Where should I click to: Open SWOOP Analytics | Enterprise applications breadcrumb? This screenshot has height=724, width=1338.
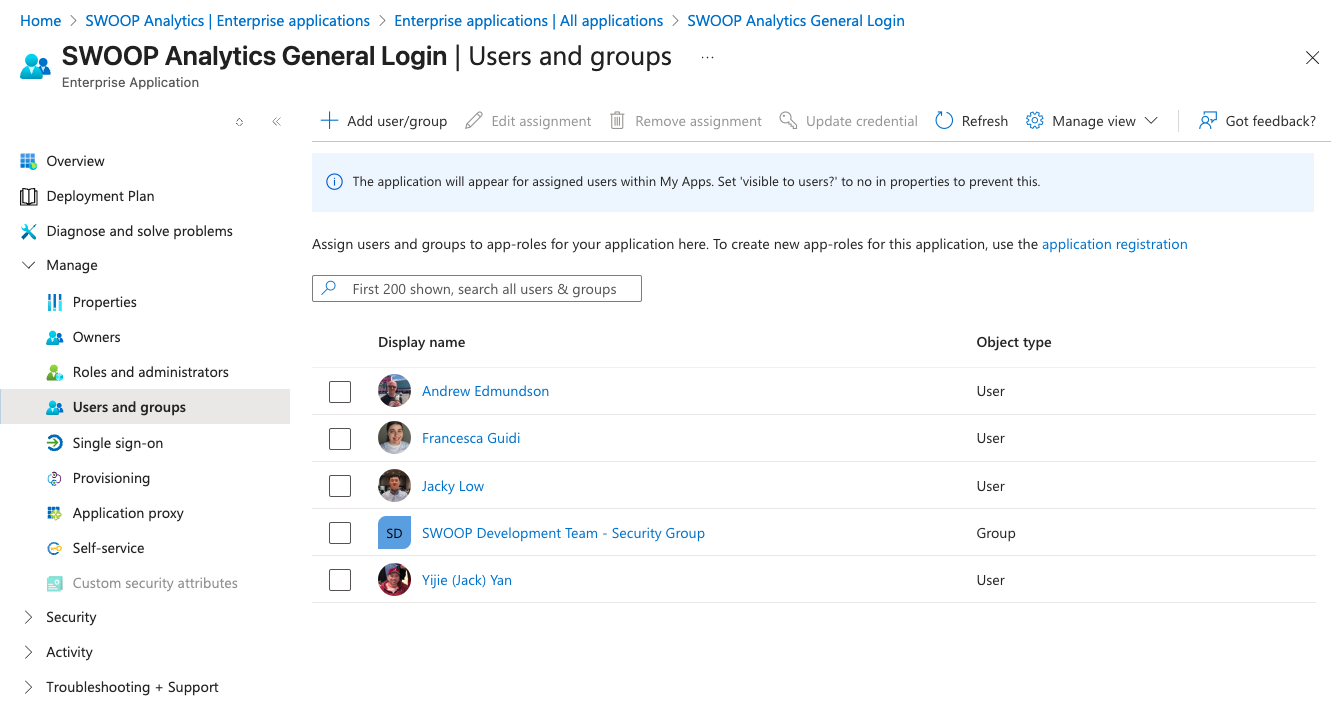[x=227, y=20]
